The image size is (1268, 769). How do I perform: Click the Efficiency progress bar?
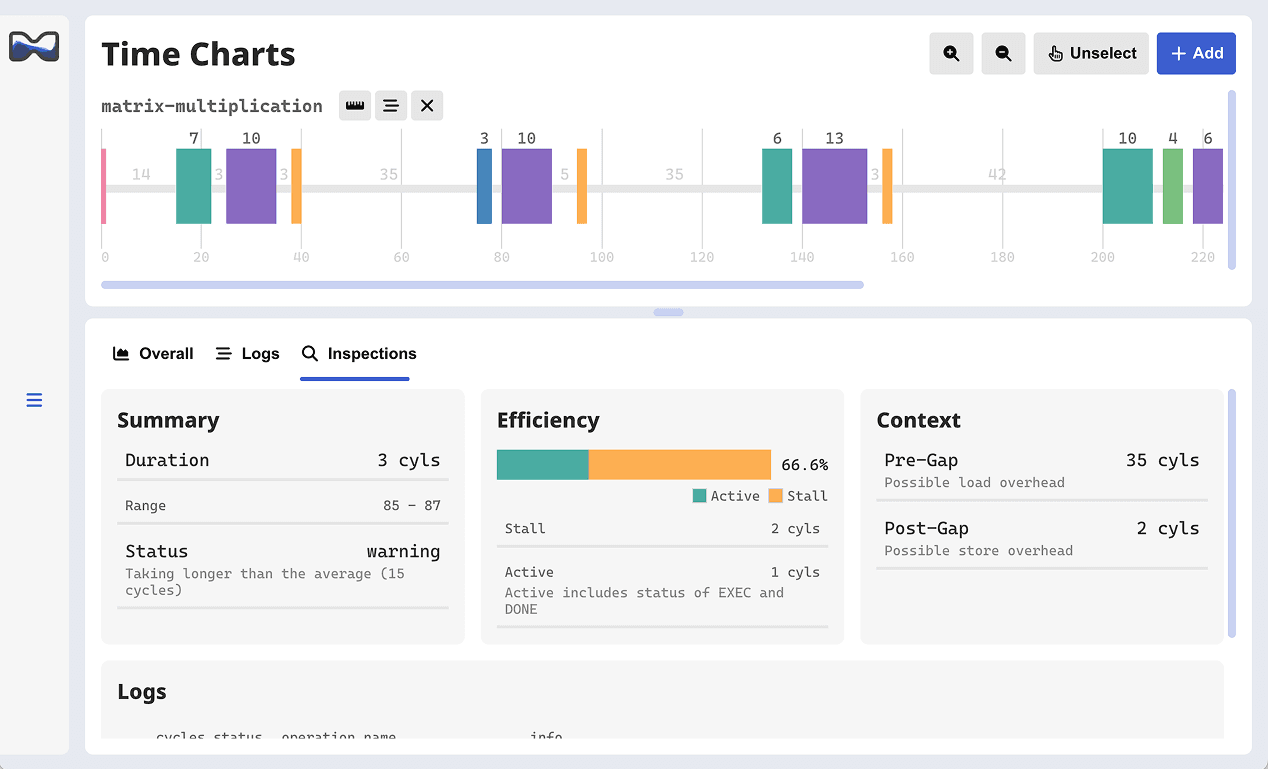coord(633,464)
